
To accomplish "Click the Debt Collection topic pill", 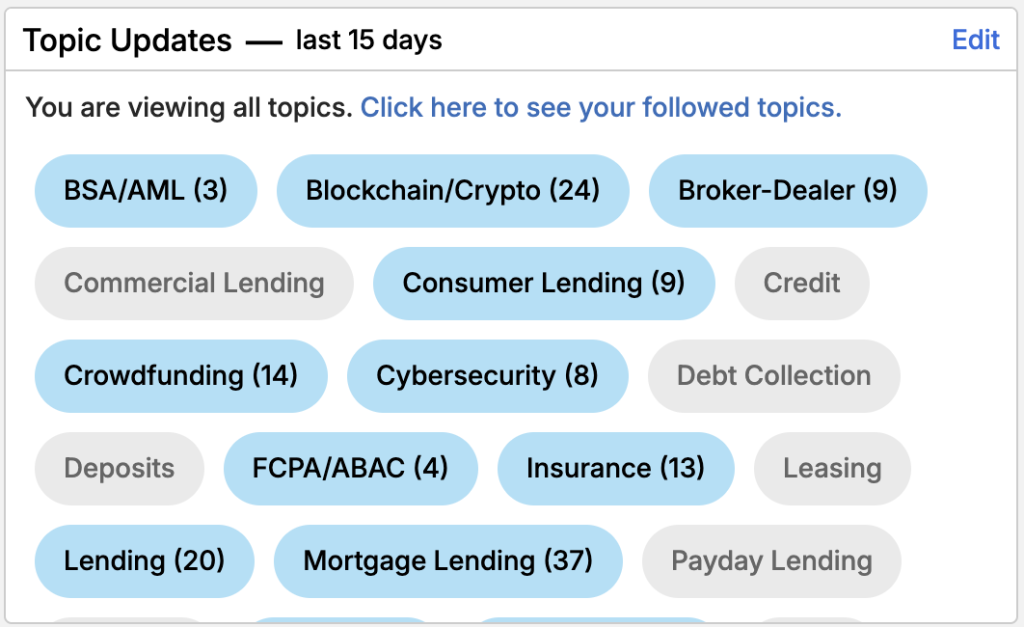I will pos(773,376).
